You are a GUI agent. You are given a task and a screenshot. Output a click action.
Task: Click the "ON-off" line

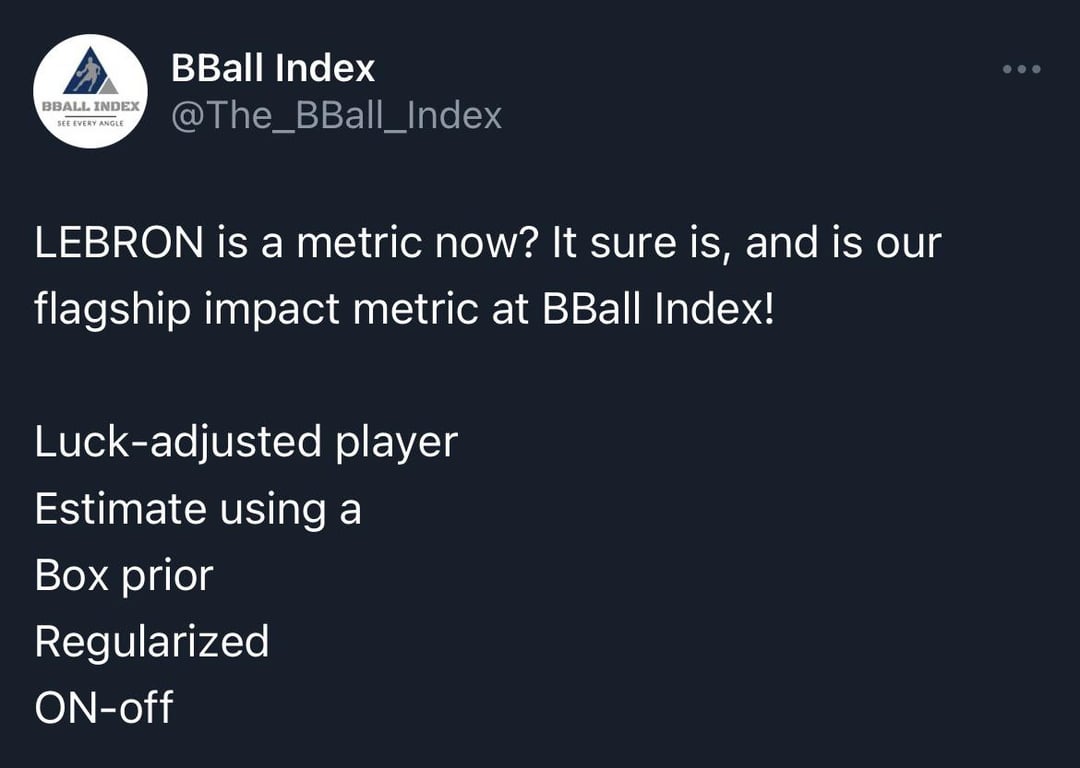(104, 707)
